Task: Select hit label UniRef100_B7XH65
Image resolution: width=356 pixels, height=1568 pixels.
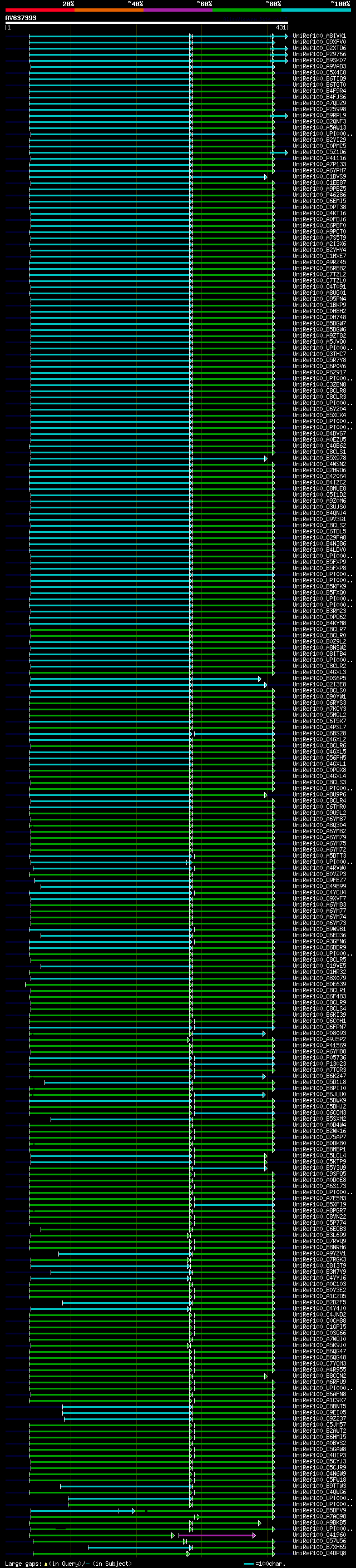Action: 319,1547
